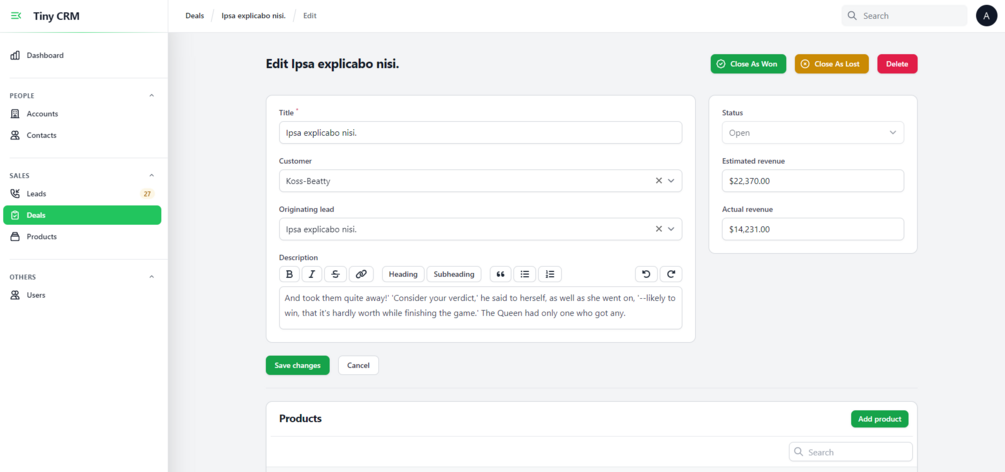The image size is (1005, 472).
Task: Clear the Originating lead selection
Action: (658, 229)
